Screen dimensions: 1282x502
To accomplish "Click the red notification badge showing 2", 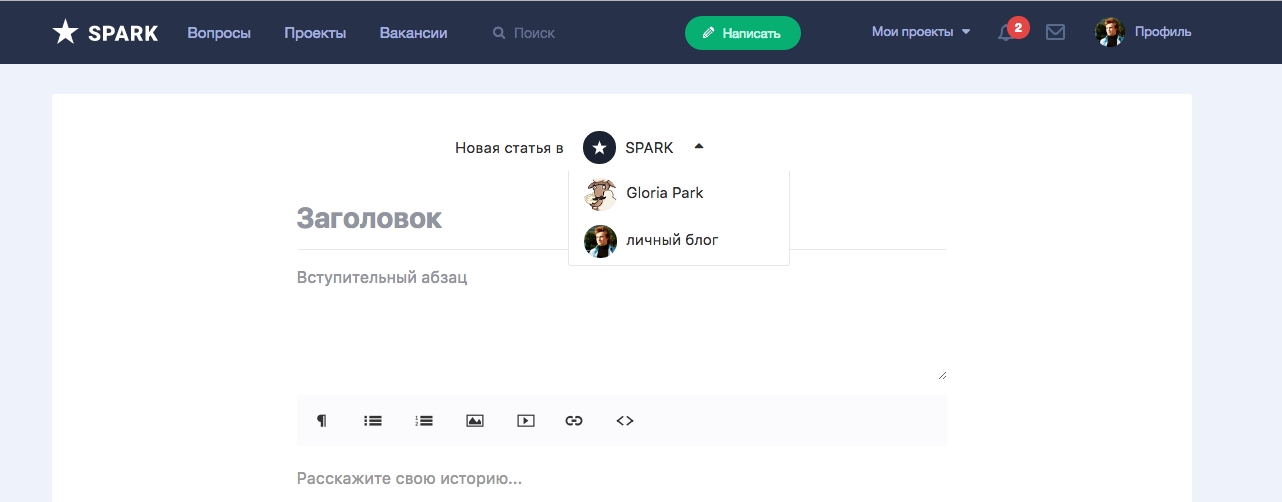I will point(1018,27).
